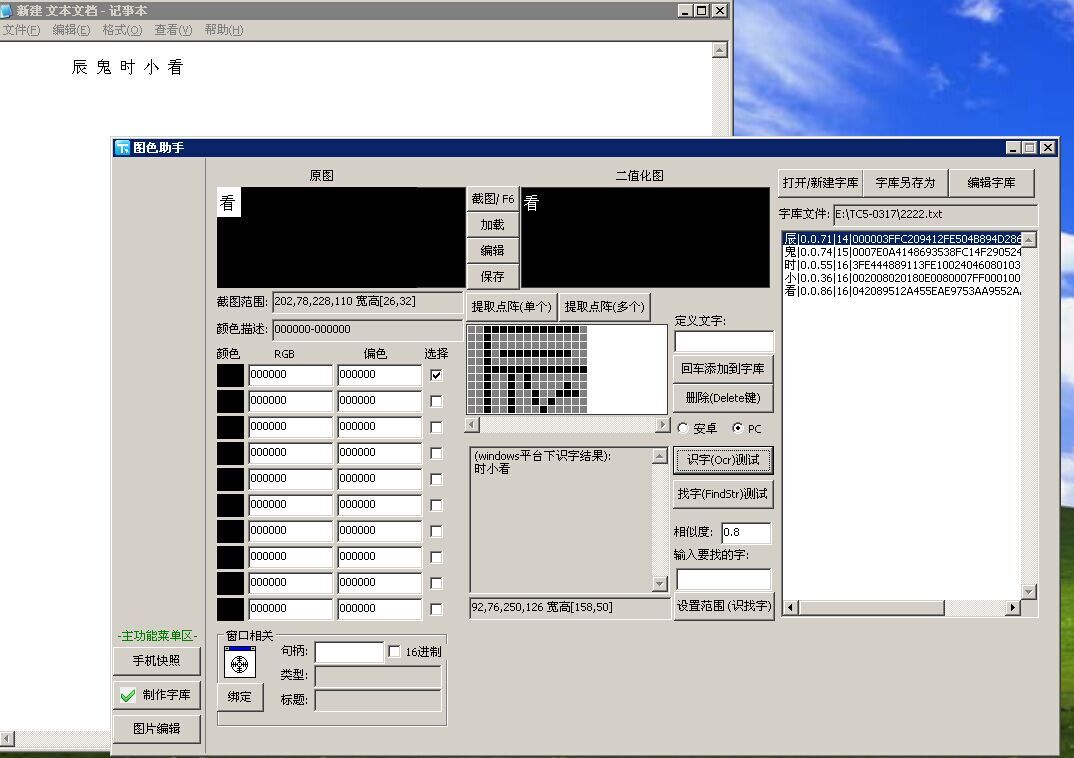The height and width of the screenshot is (758, 1074).
Task: Click 编辑字库 button
Action: click(991, 183)
